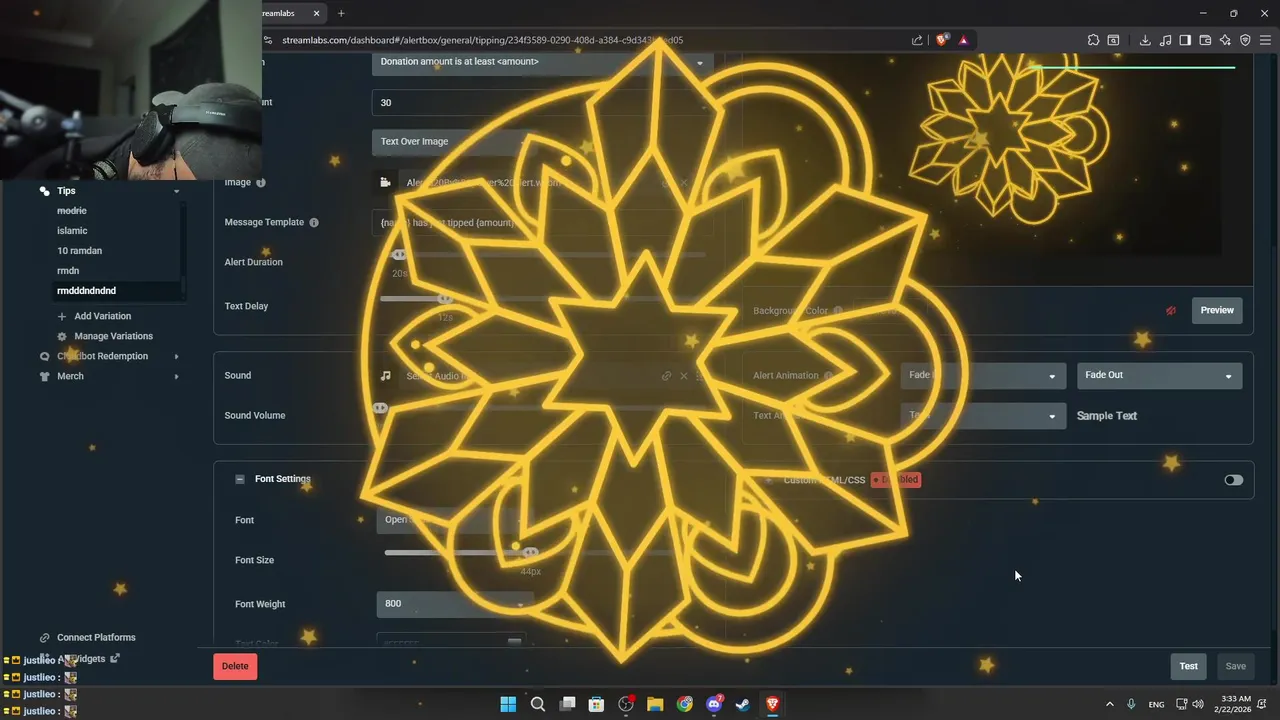The height and width of the screenshot is (720, 1280).
Task: Delete this alert variation
Action: [235, 666]
